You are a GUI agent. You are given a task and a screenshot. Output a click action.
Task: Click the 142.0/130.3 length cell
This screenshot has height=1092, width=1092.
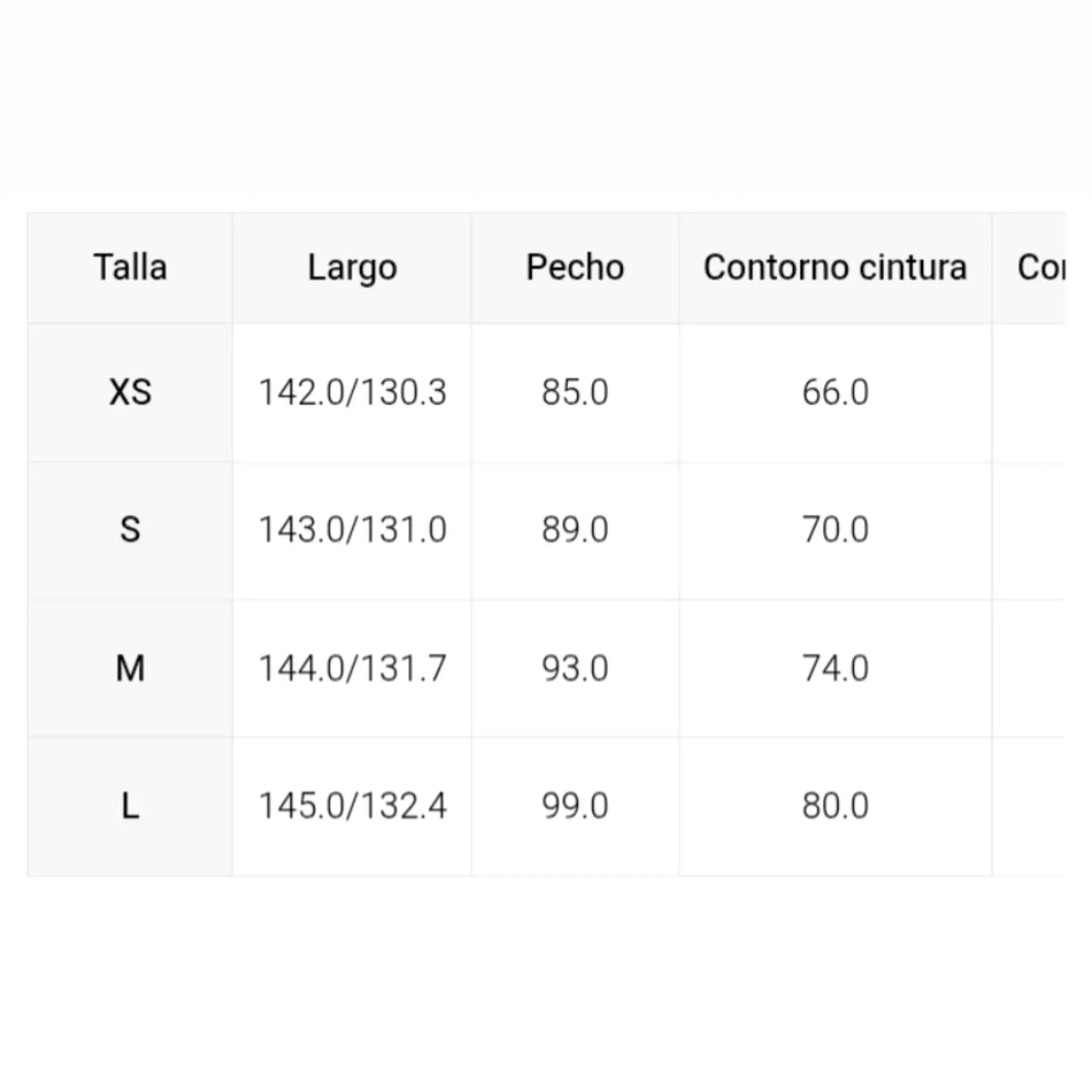[x=353, y=392]
